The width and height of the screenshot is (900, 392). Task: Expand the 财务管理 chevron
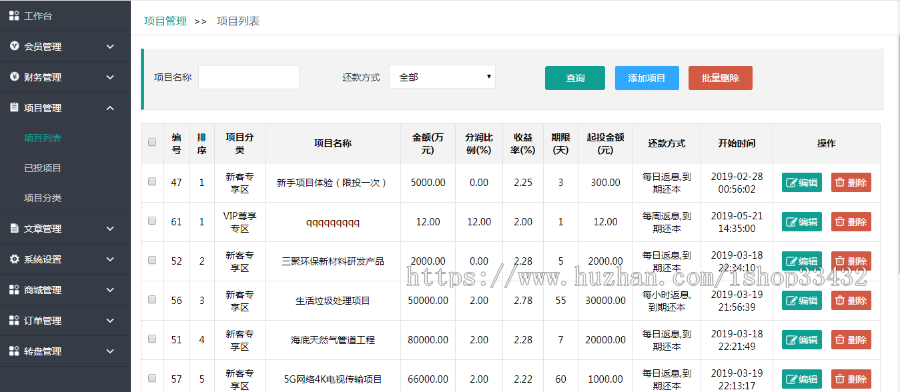(x=110, y=77)
